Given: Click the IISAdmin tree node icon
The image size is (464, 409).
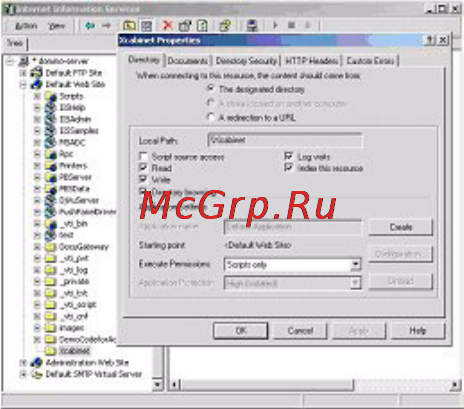Looking at the screenshot, I should click(51, 119).
